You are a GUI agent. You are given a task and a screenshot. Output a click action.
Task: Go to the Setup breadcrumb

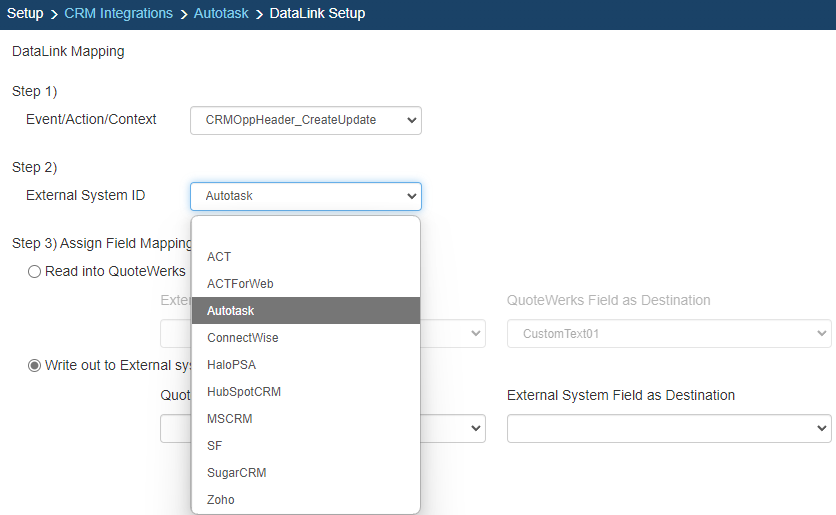[25, 14]
